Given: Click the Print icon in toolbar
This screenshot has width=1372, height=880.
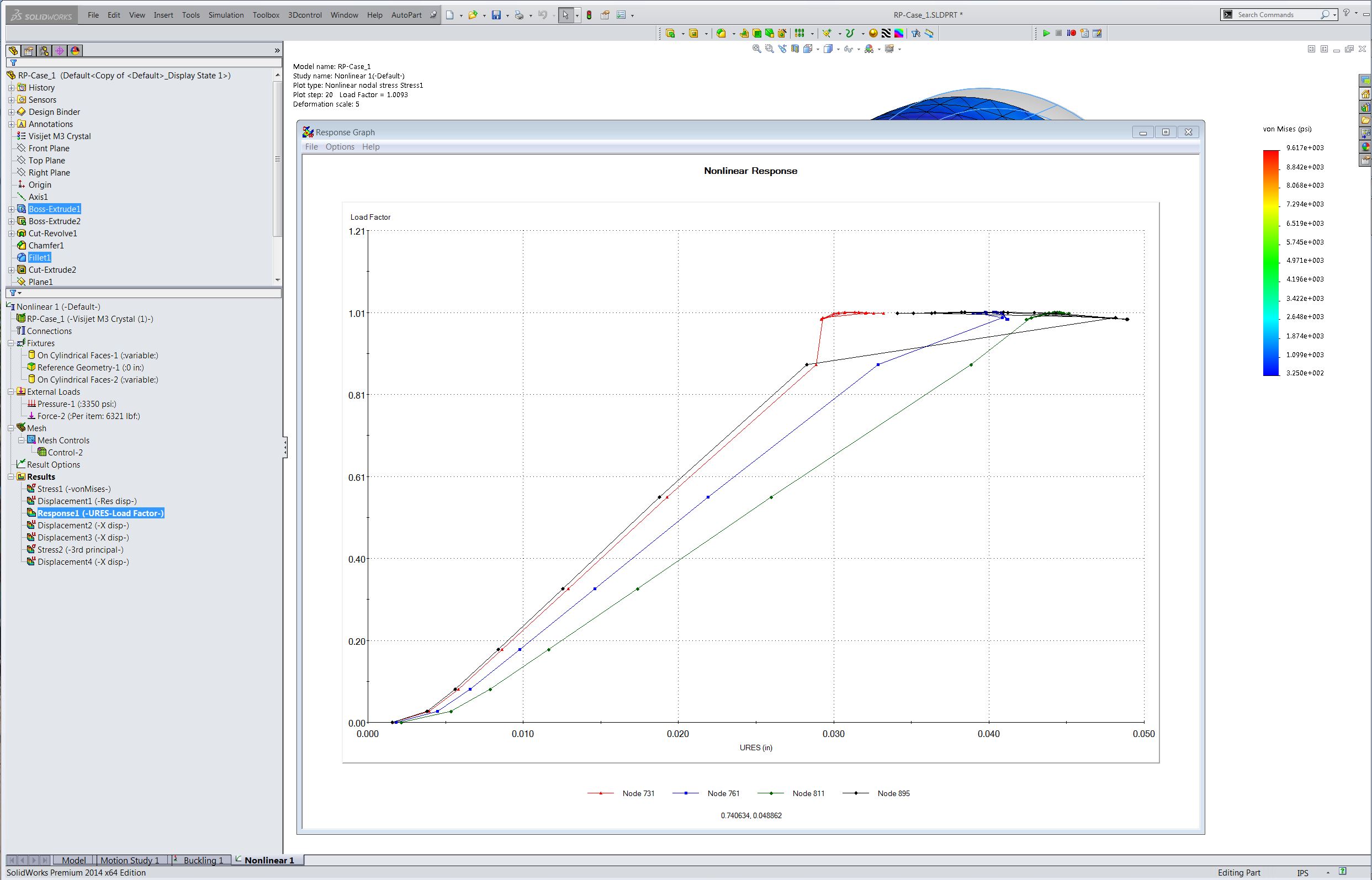Looking at the screenshot, I should pos(519,15).
